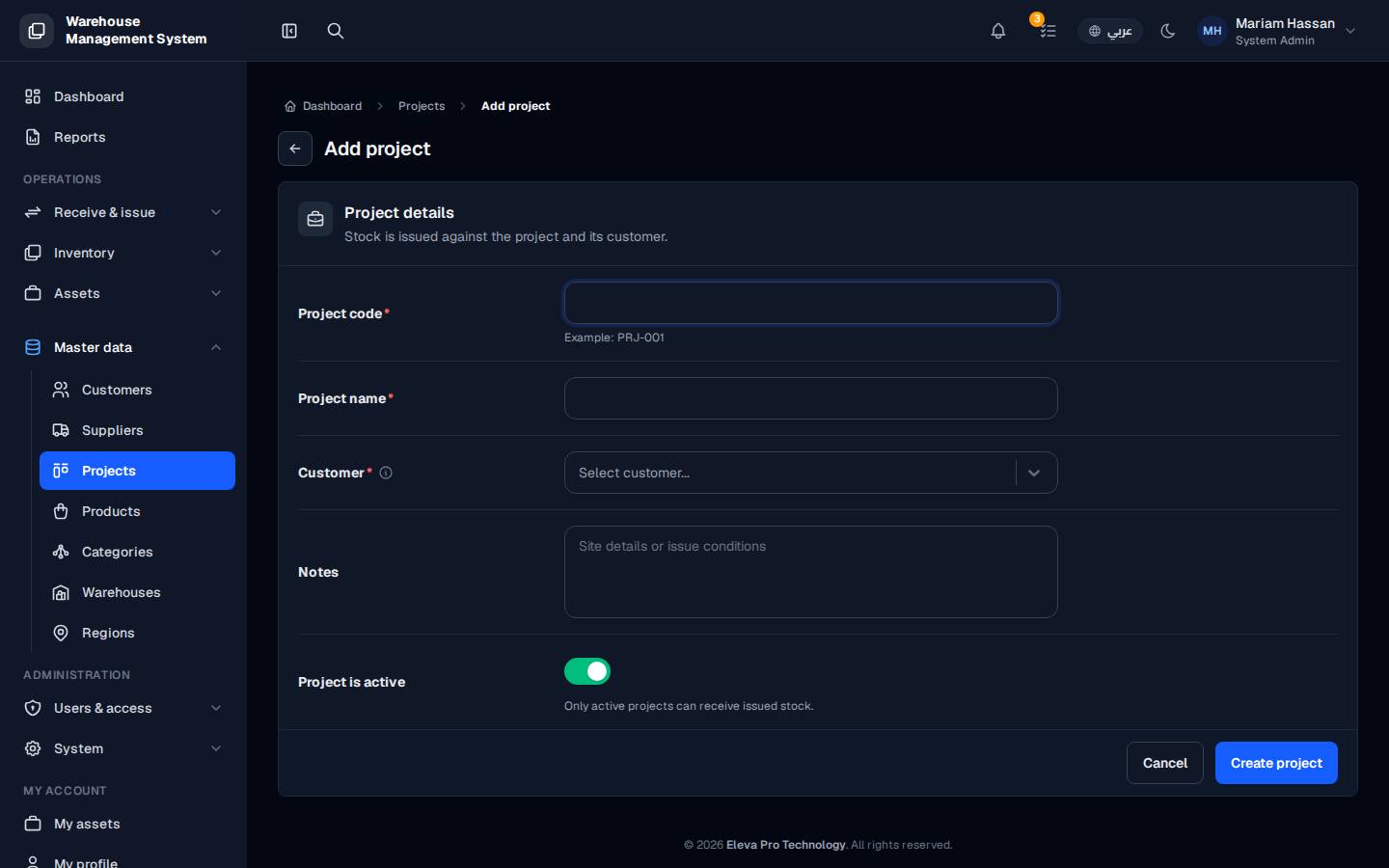The height and width of the screenshot is (868, 1389).
Task: Select Projects in sidebar
Action: point(137,471)
